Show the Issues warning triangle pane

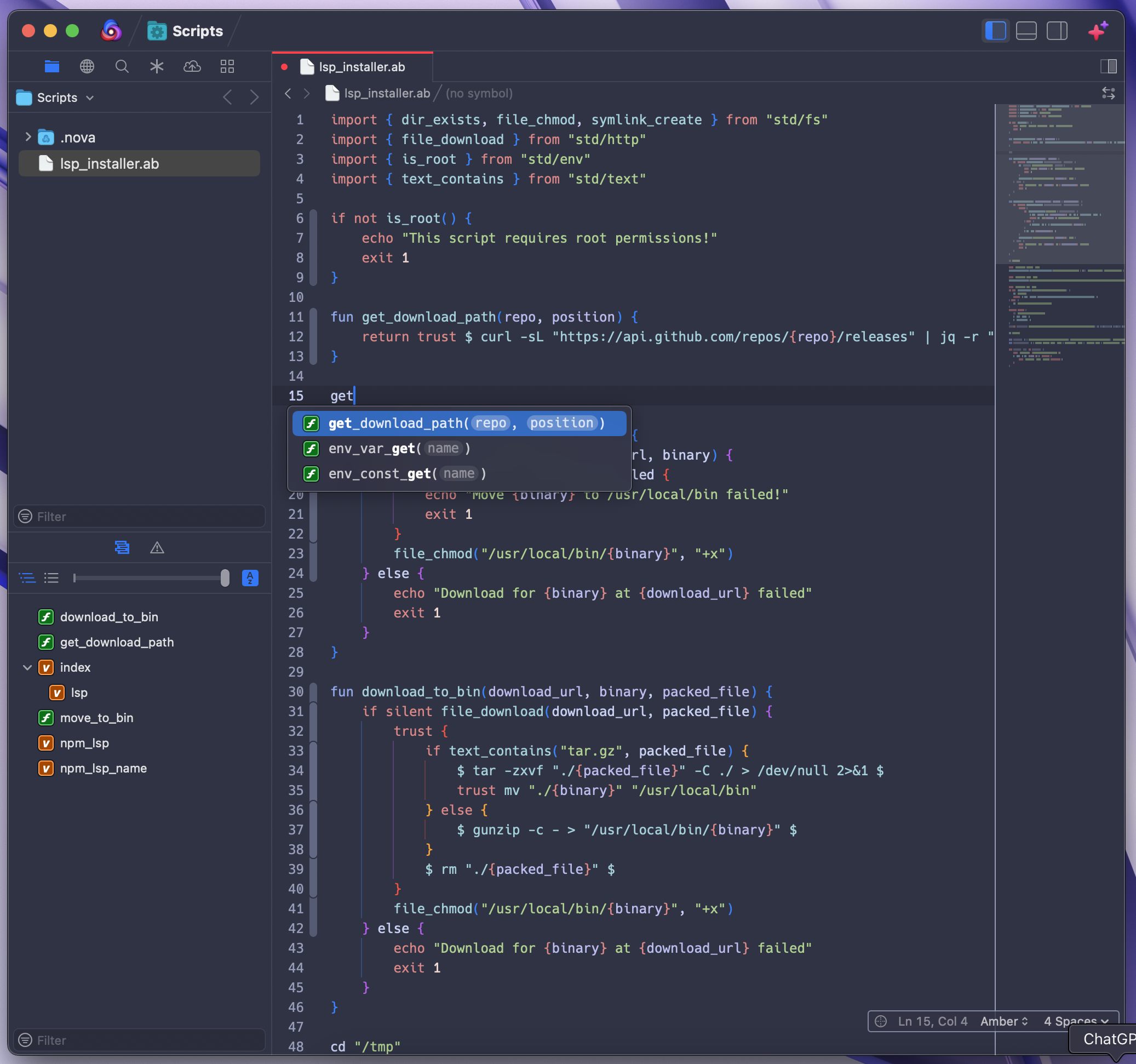tap(157, 548)
